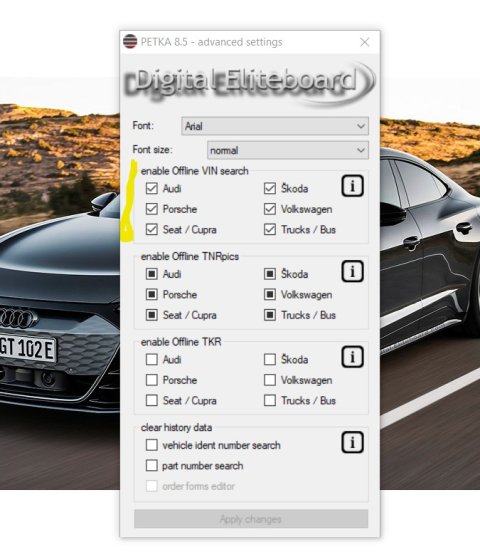Check vehicle ident number search history
Screen dimensions: 480x557
(152, 445)
